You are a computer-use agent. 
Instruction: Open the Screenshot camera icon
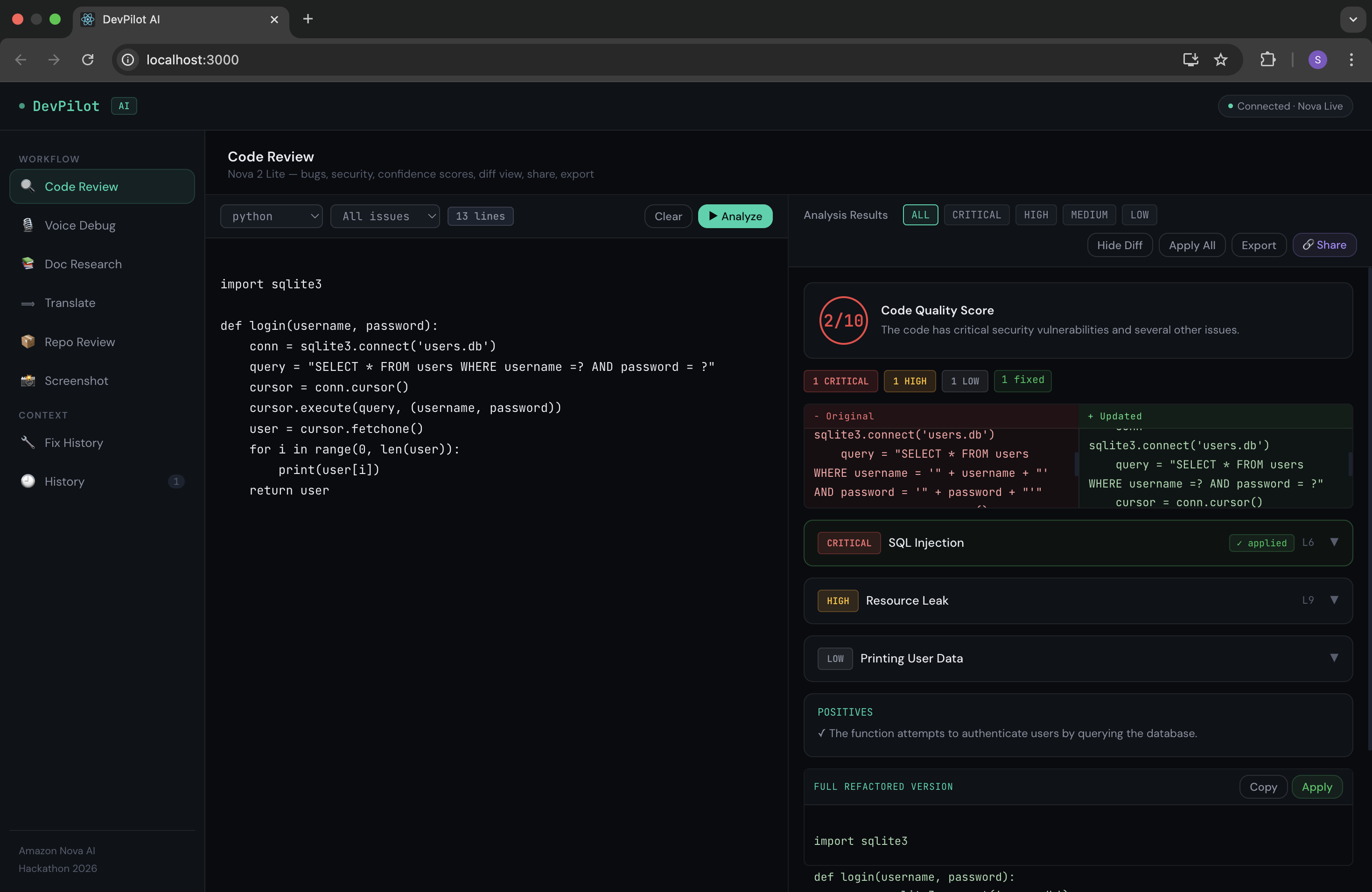28,380
